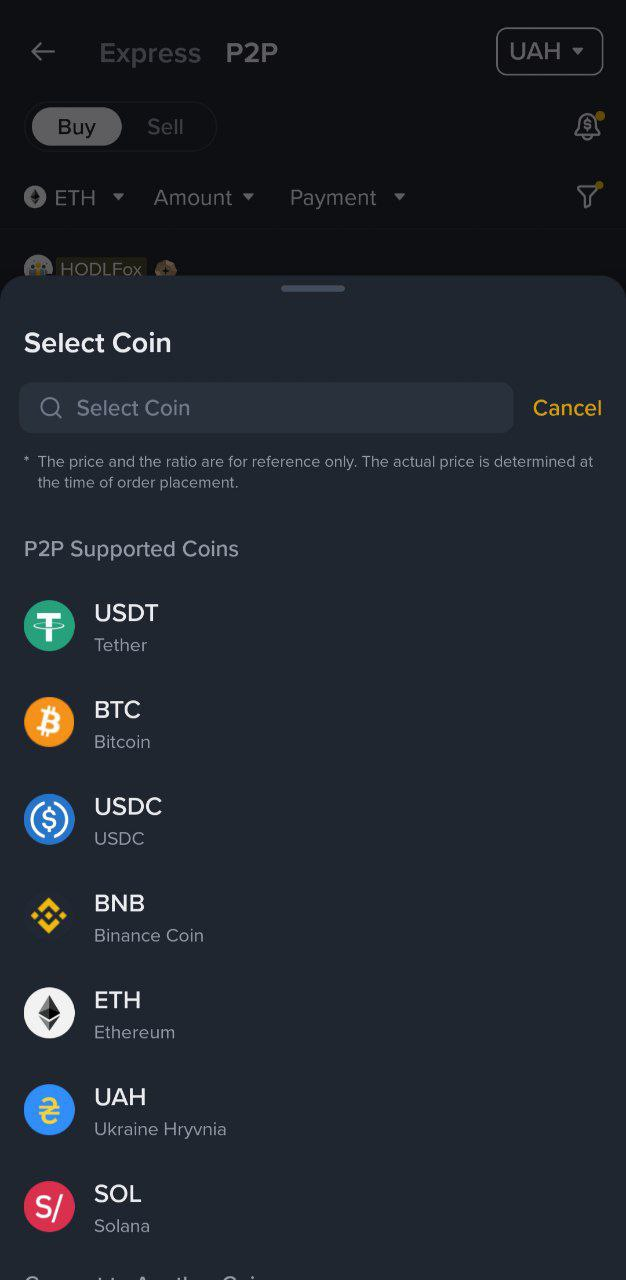Expand the ETH coin dropdown
The height and width of the screenshot is (1280, 626).
(75, 198)
